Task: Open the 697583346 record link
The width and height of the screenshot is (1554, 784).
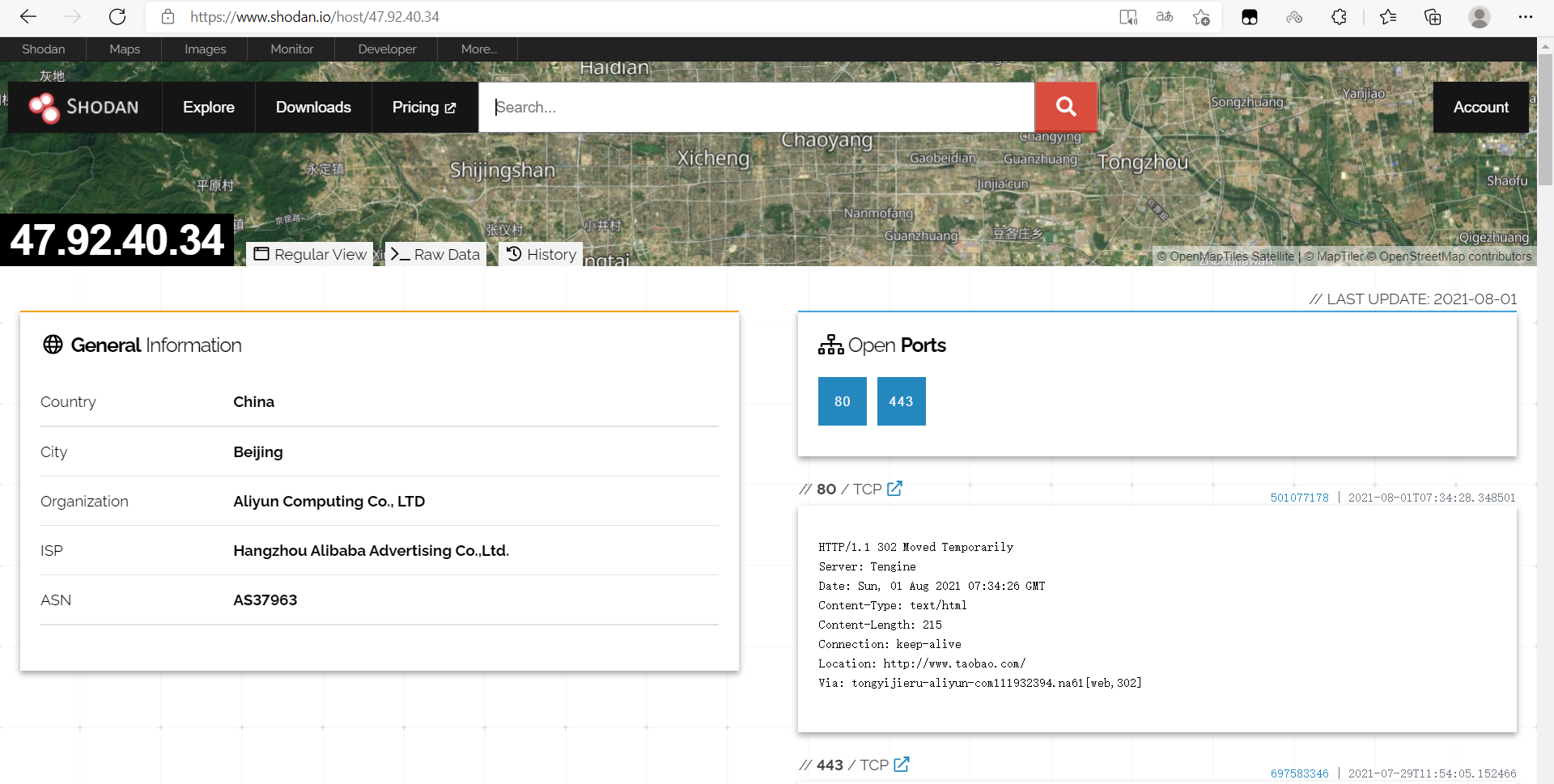Action: (1300, 773)
